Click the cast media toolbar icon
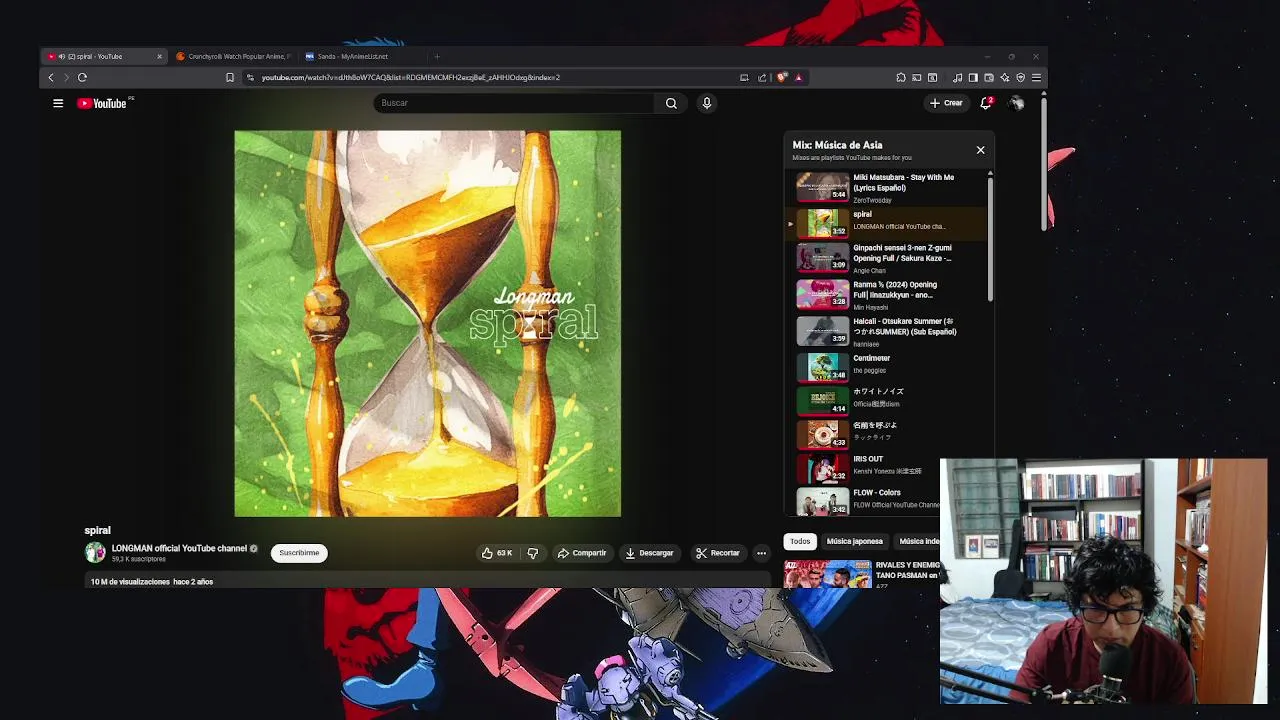This screenshot has height=720, width=1280. tap(917, 77)
